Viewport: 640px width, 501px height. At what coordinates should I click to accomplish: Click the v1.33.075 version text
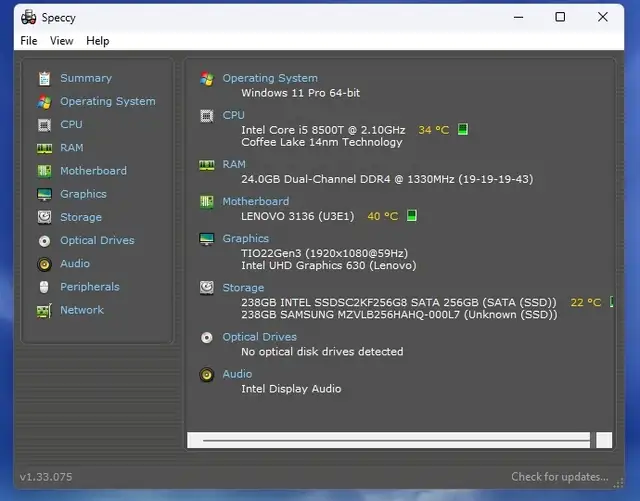click(46, 477)
